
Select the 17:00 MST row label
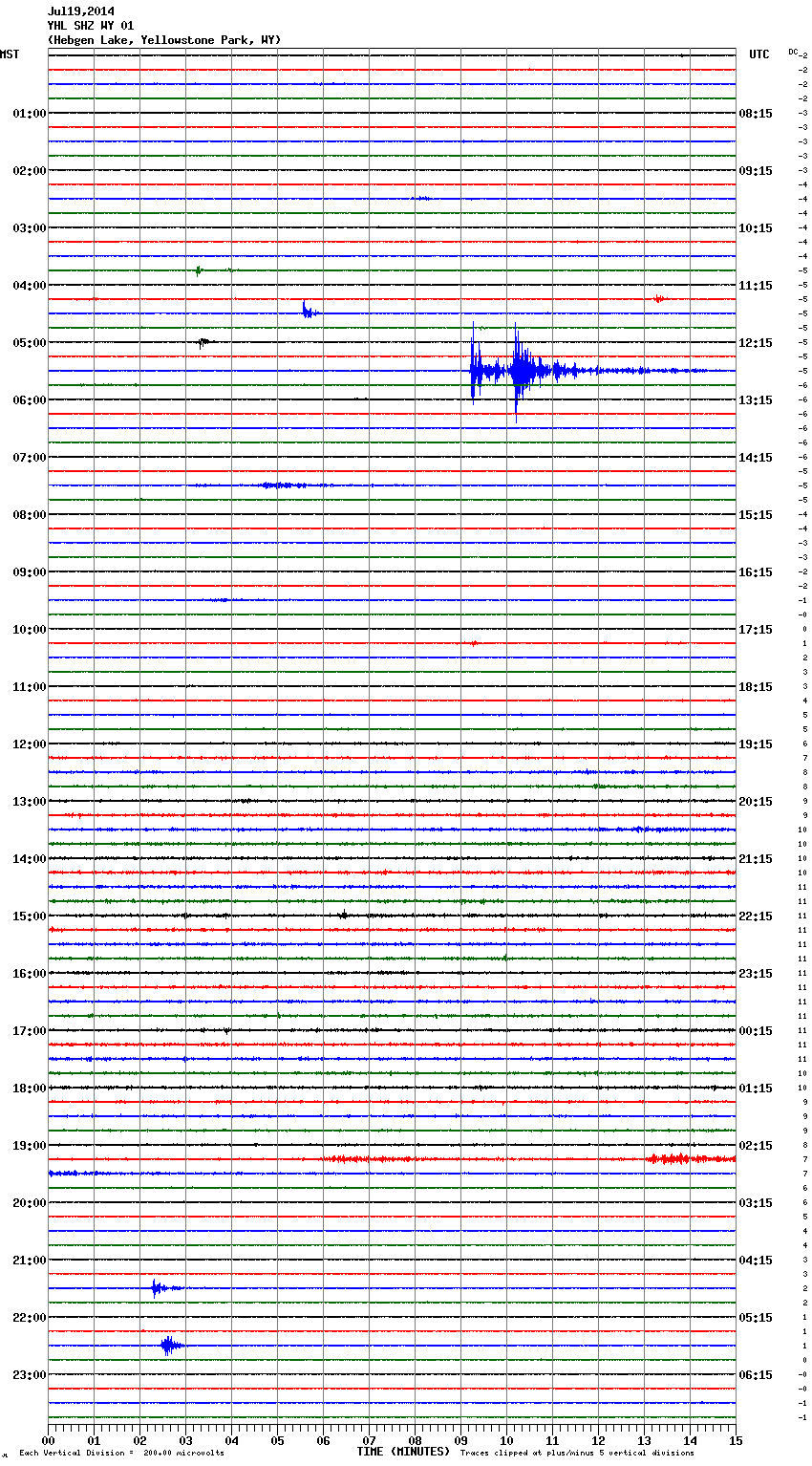tap(29, 1030)
